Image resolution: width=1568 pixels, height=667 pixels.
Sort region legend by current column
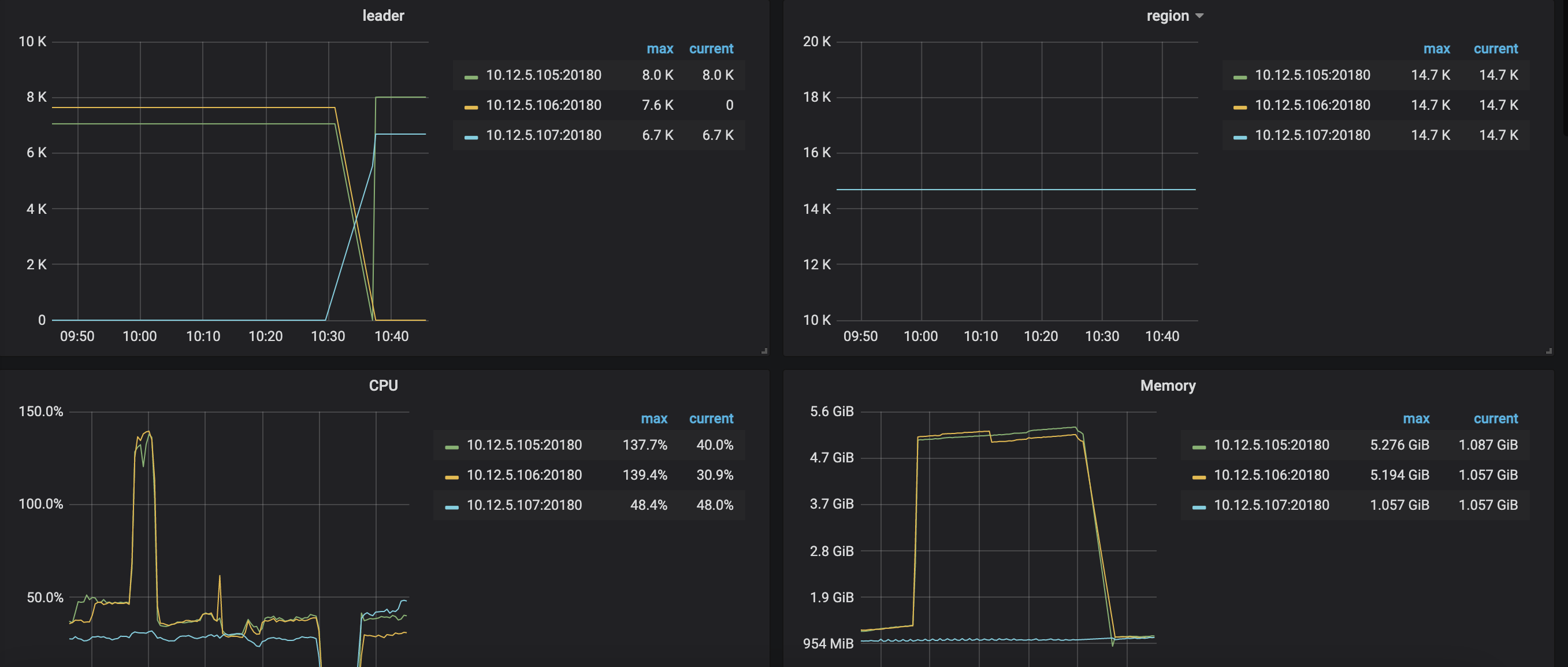tap(1495, 49)
